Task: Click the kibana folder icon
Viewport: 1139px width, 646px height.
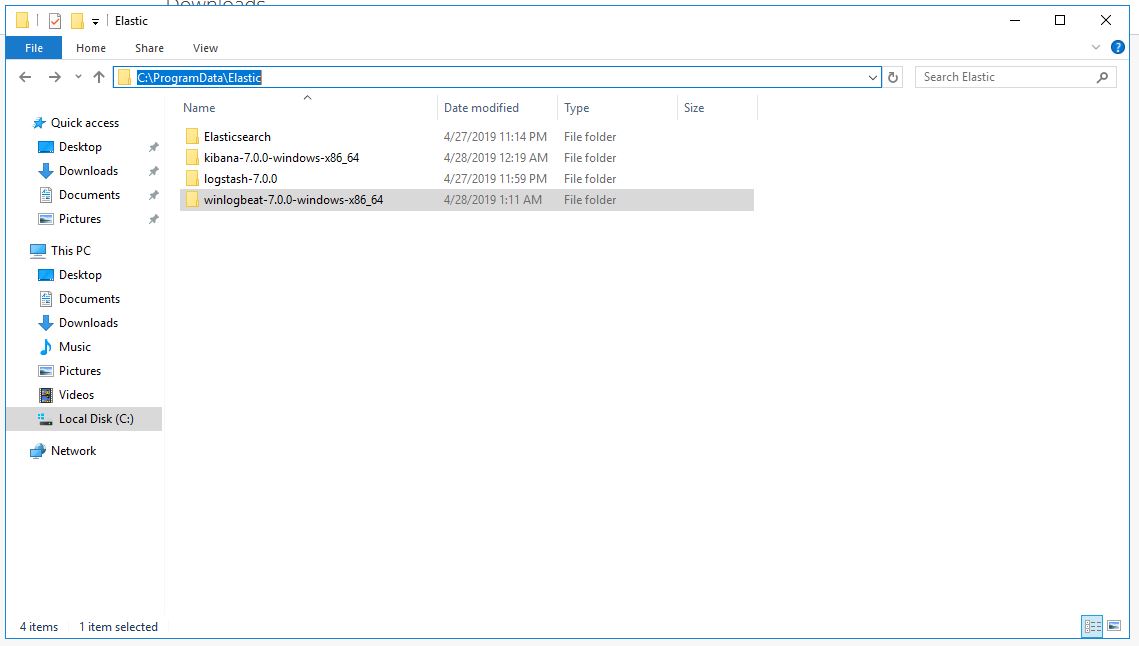Action: pyautogui.click(x=192, y=158)
